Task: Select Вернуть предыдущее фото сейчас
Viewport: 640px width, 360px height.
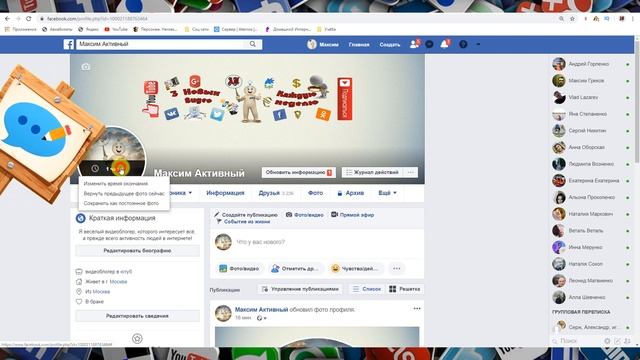Action: [124, 193]
